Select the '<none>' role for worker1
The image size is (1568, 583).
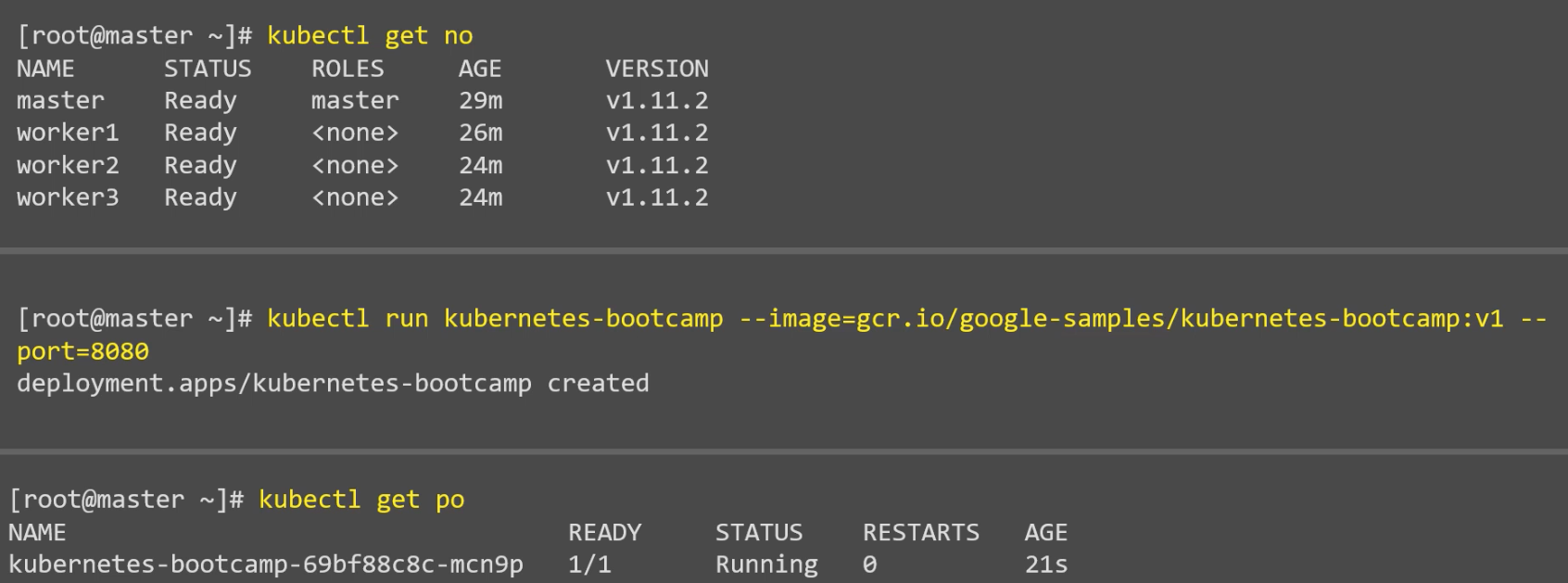(x=355, y=133)
